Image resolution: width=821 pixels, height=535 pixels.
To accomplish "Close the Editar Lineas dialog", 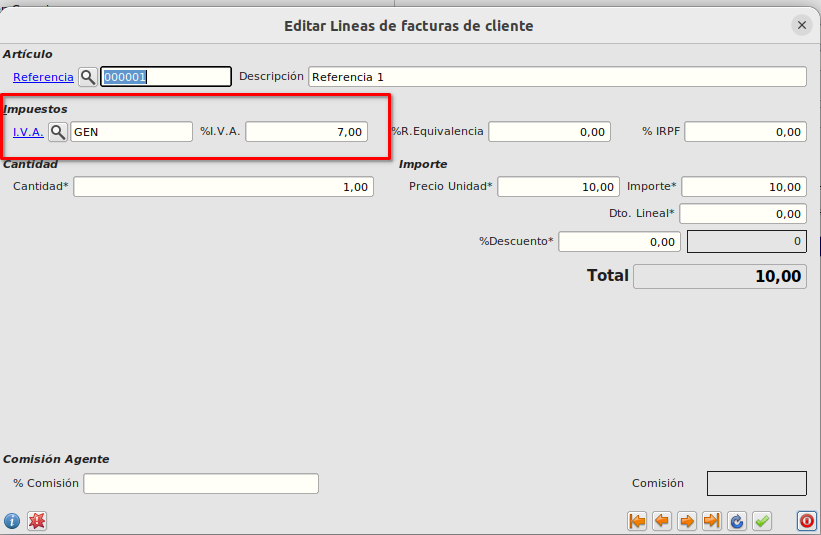I will [802, 25].
